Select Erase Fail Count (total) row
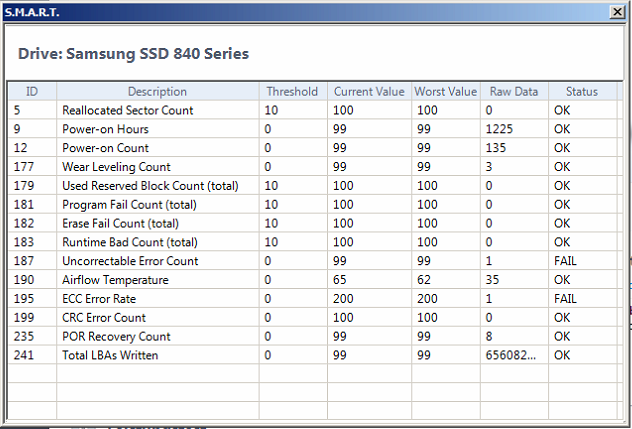 [x=313, y=223]
